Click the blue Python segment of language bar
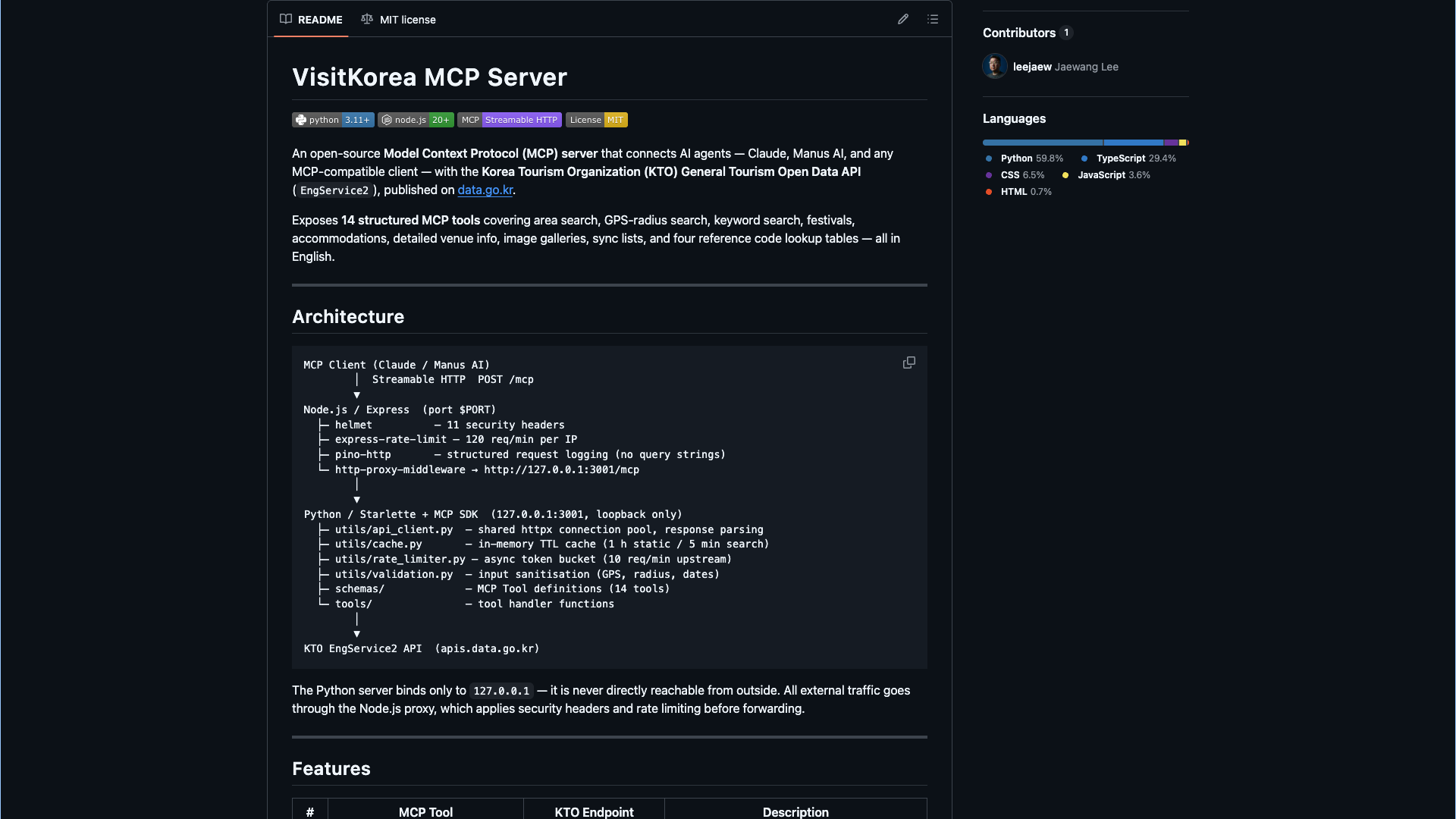Viewport: 1456px width, 819px height. 1042,143
